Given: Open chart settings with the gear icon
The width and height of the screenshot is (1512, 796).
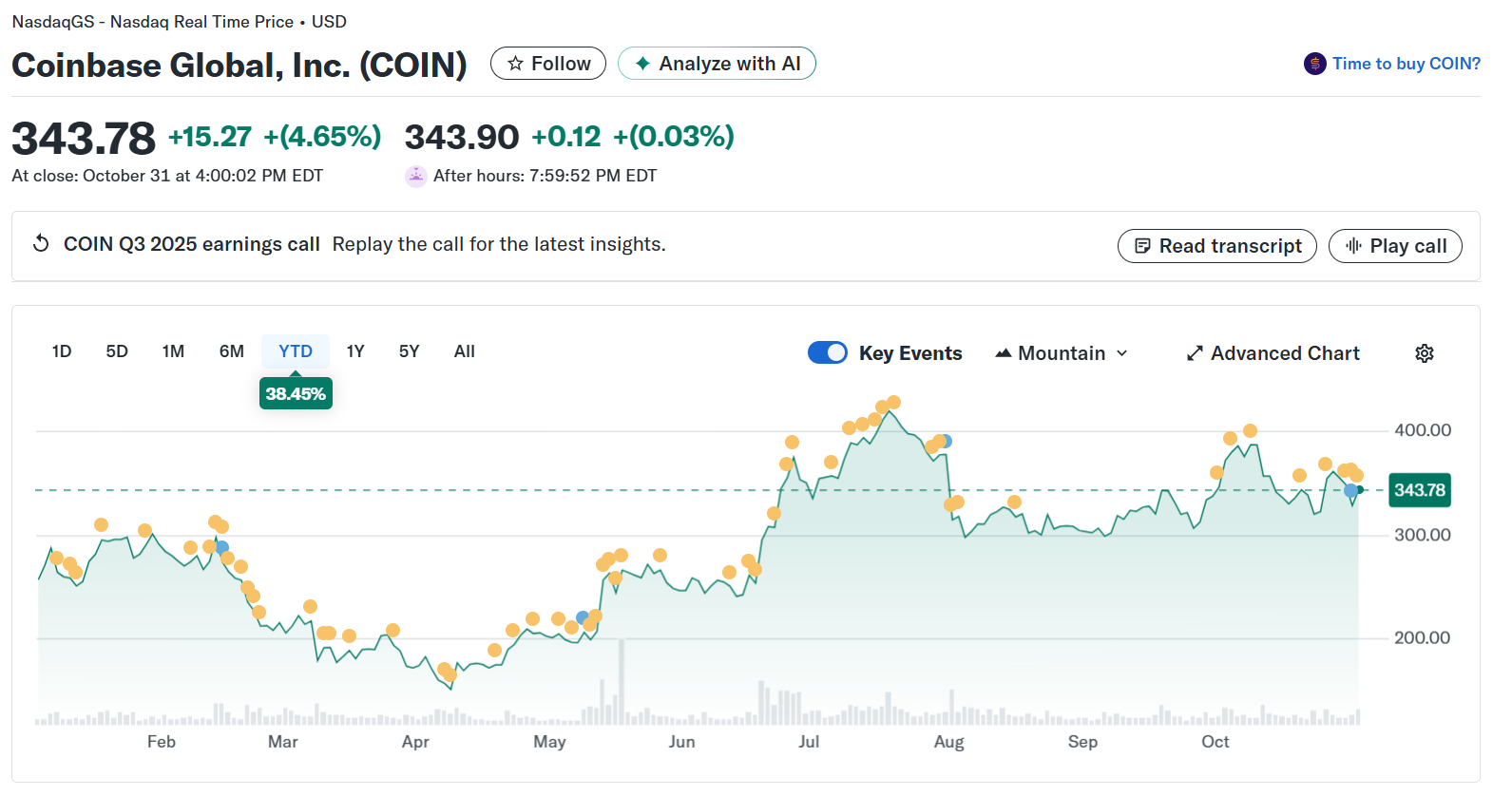Looking at the screenshot, I should [1424, 352].
